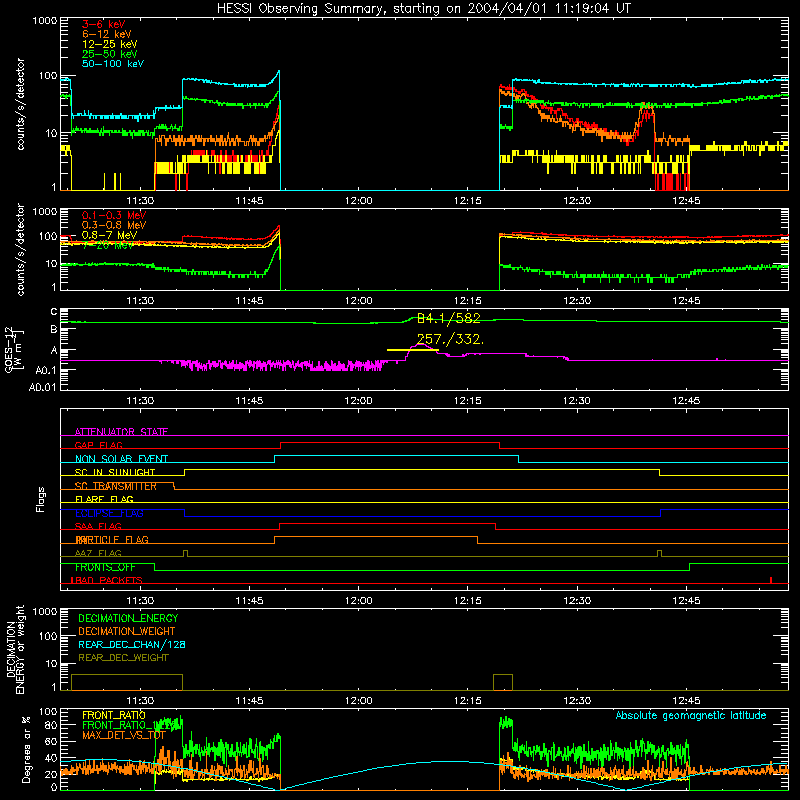Click the REAR_DEC_CHAN/128 legend label

132,645
